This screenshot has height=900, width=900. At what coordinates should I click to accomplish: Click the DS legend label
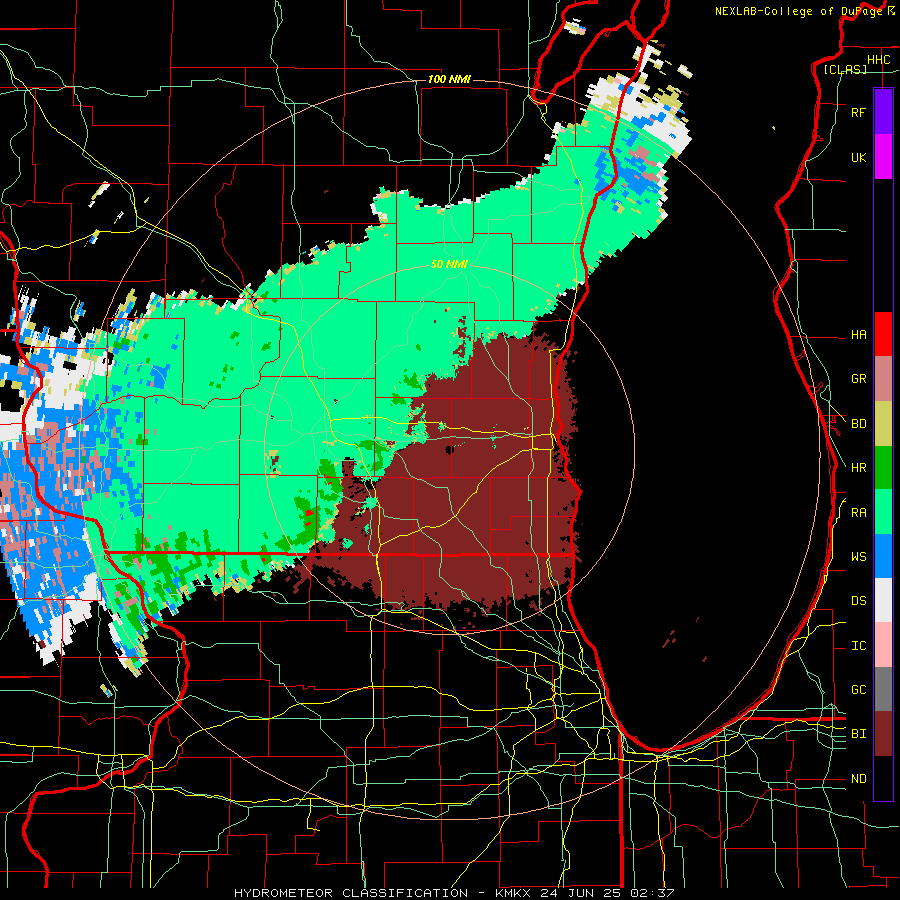(858, 601)
